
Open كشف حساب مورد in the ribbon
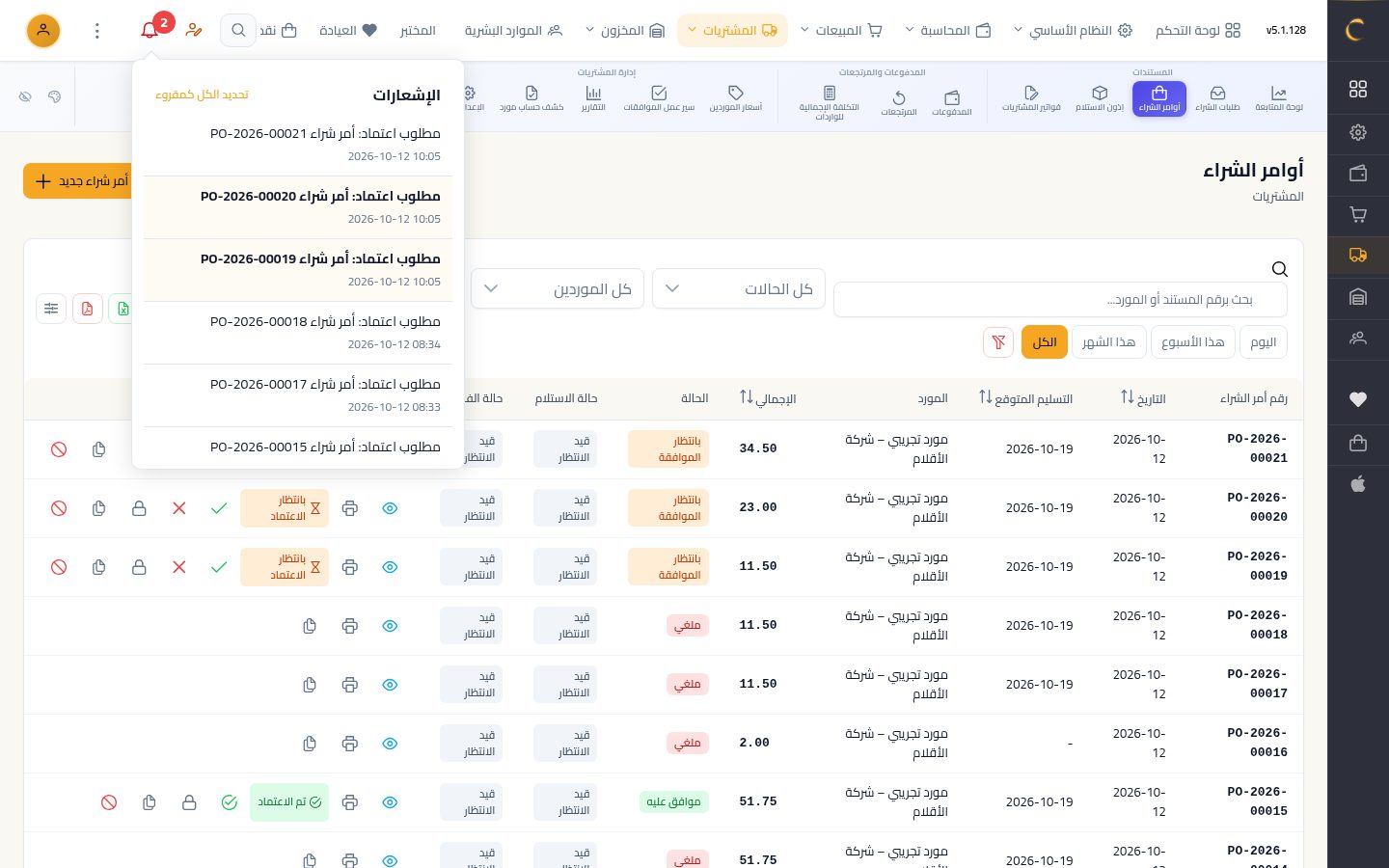point(531,98)
